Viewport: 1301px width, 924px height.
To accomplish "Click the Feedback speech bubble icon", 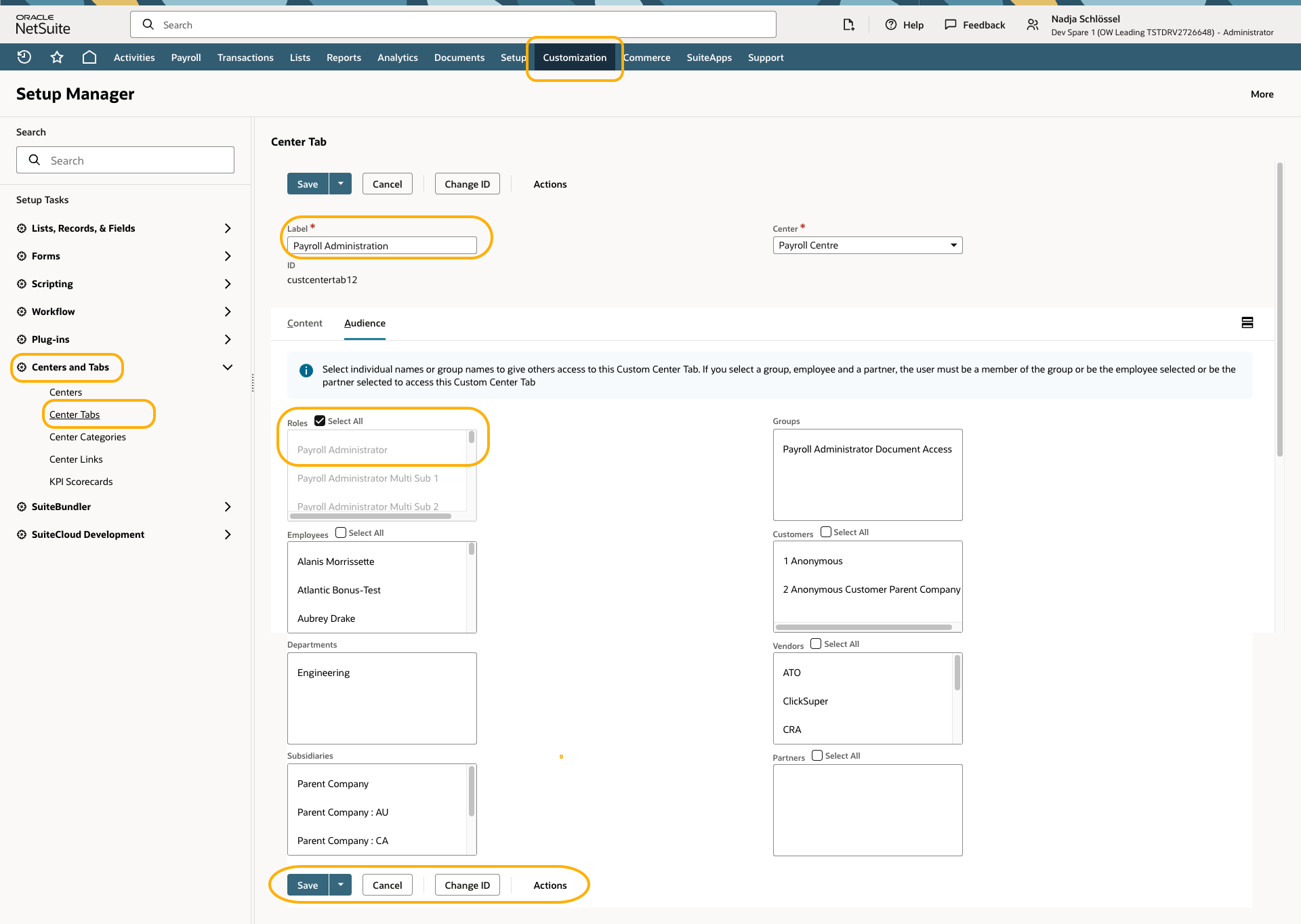I will tap(951, 25).
